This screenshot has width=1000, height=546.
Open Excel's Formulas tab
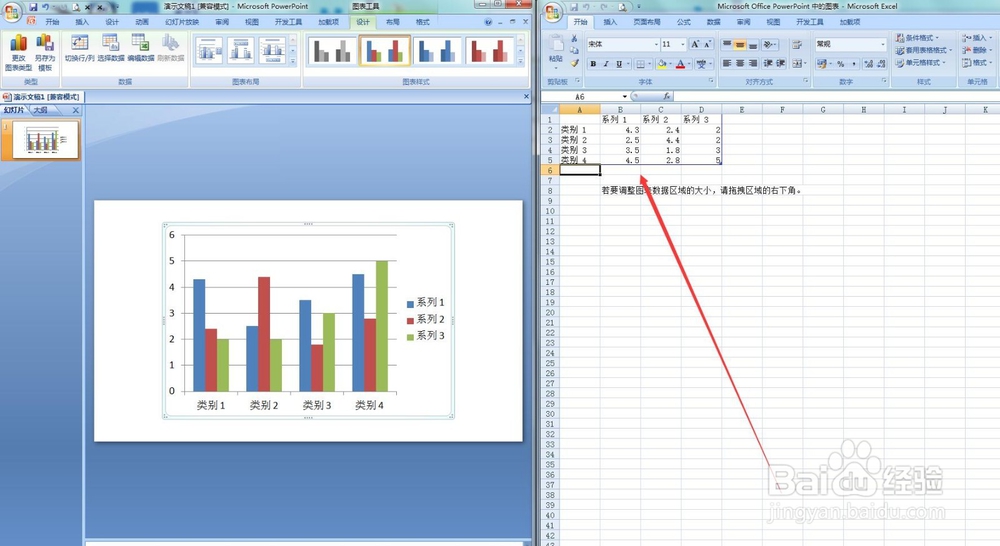[x=684, y=22]
